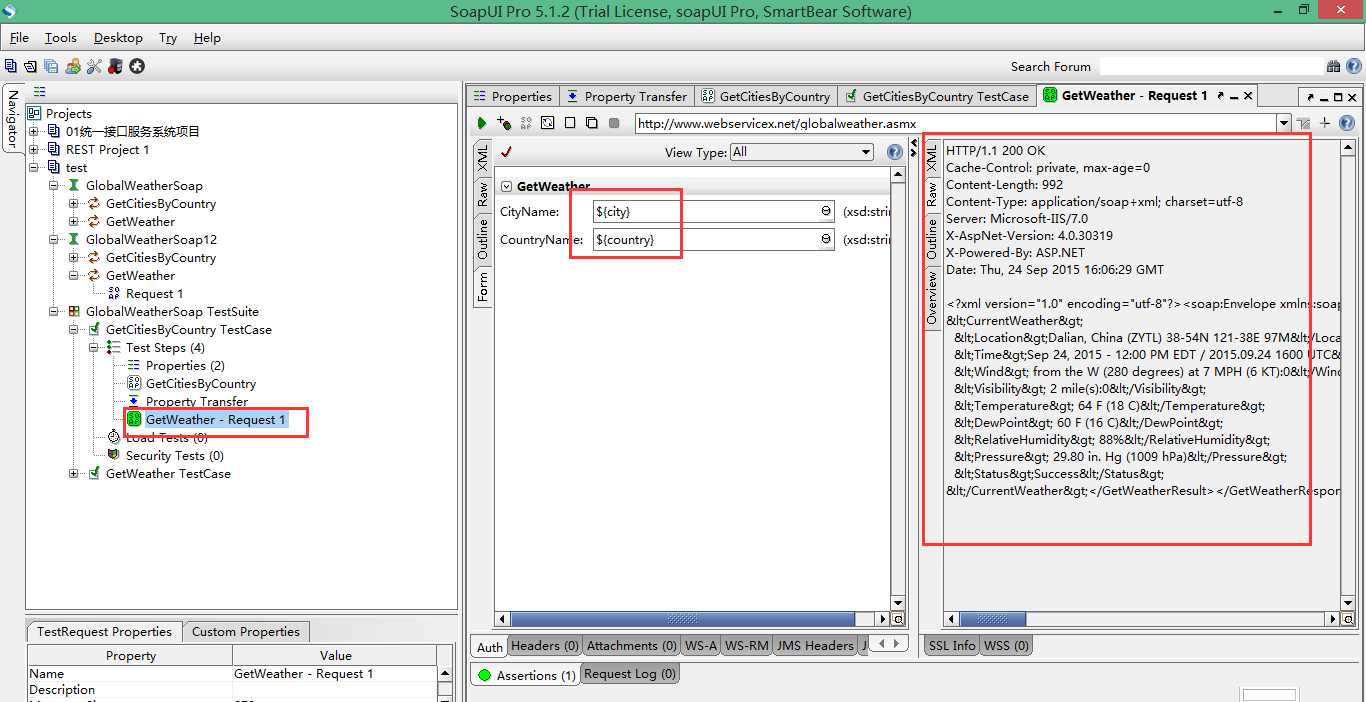Click the preferences wrench and scissors icon
The image size is (1366, 702).
click(94, 66)
